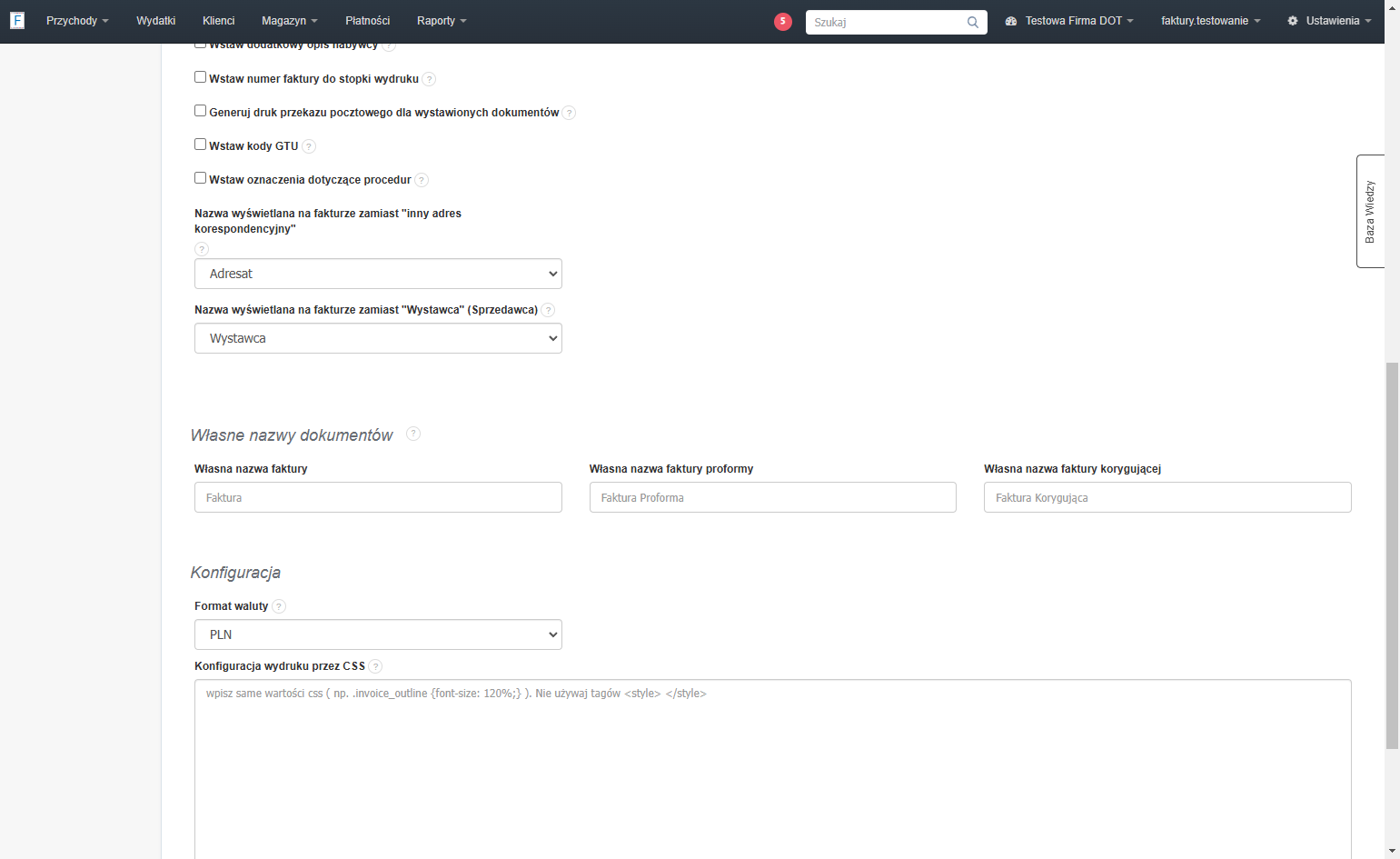
Task: Enable Wstaw oznaczenia dotyczące procedur checkbox
Action: (201, 178)
